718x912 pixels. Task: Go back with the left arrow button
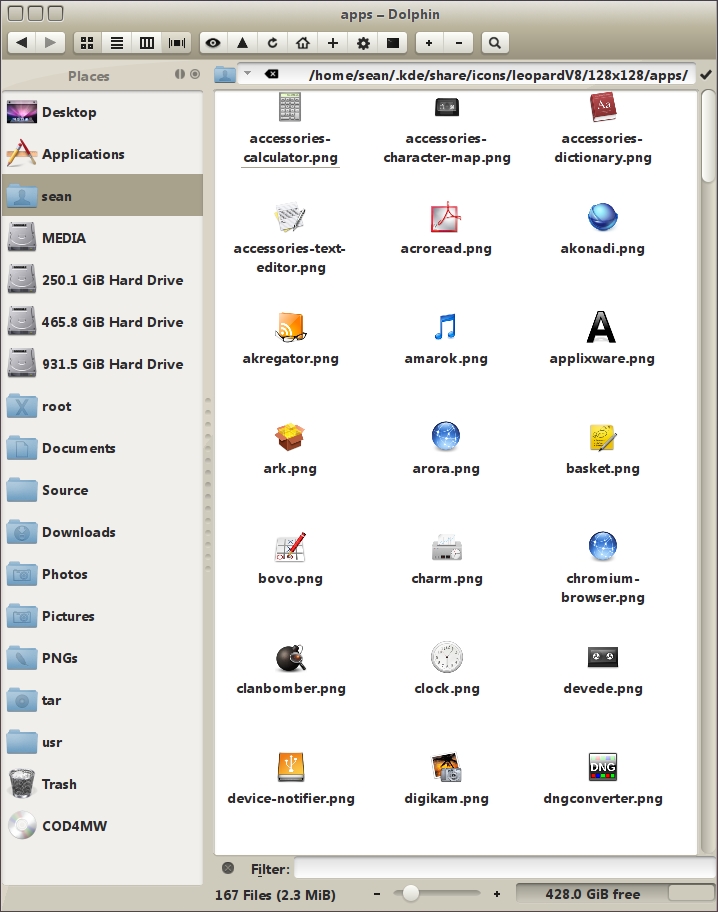pyautogui.click(x=22, y=42)
